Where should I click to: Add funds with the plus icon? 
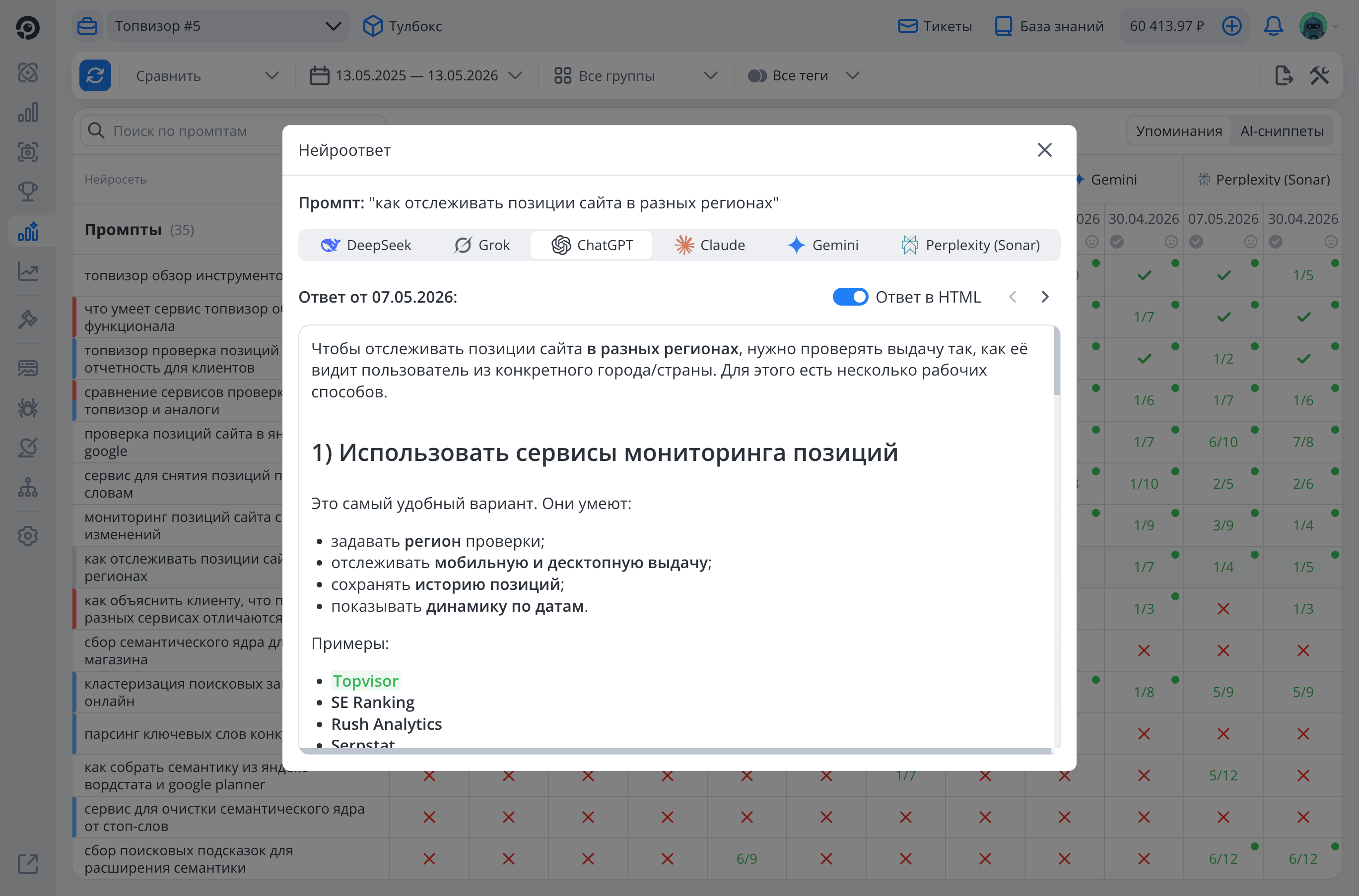coord(1231,26)
